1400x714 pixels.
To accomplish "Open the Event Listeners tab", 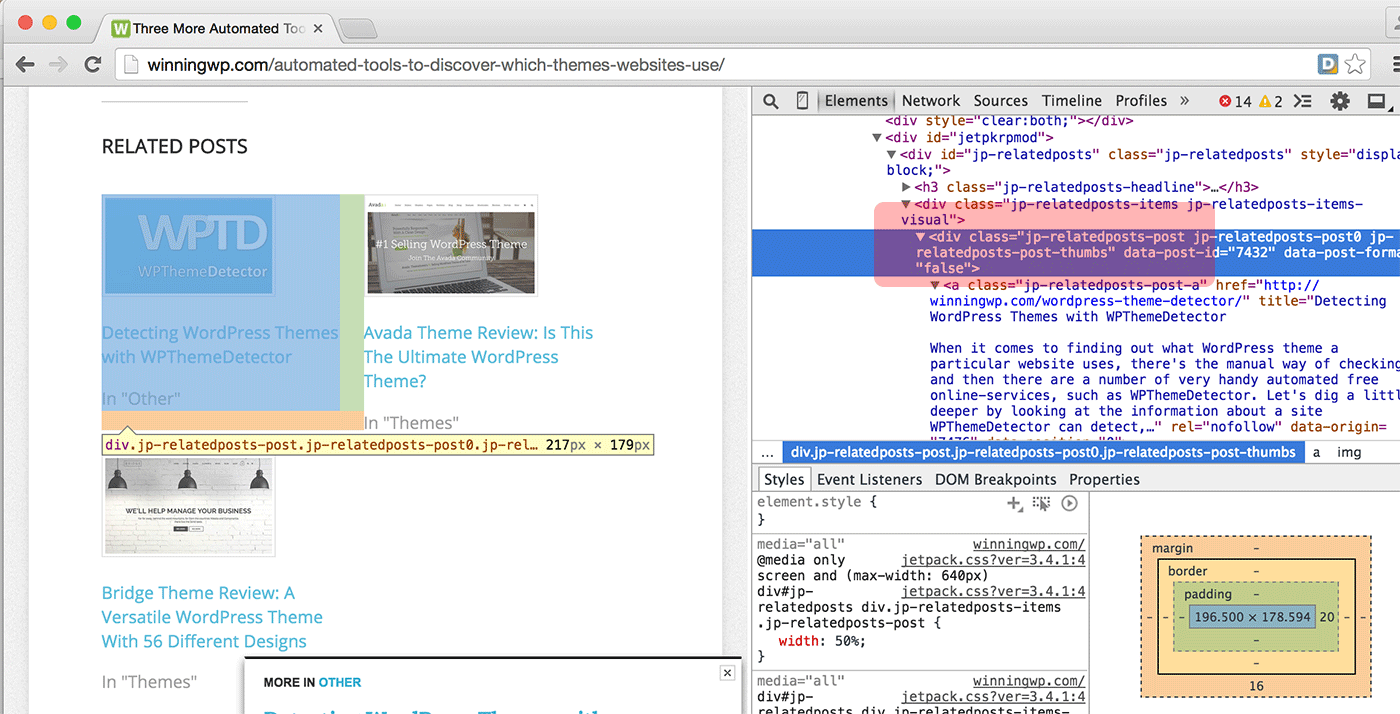I will (869, 480).
